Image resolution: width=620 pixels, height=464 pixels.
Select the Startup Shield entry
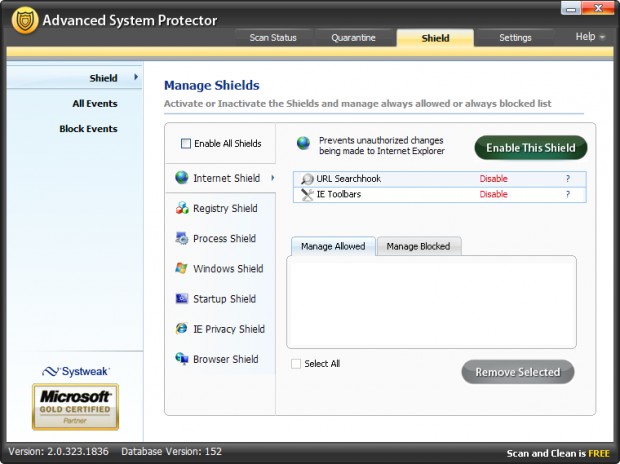[x=221, y=298]
